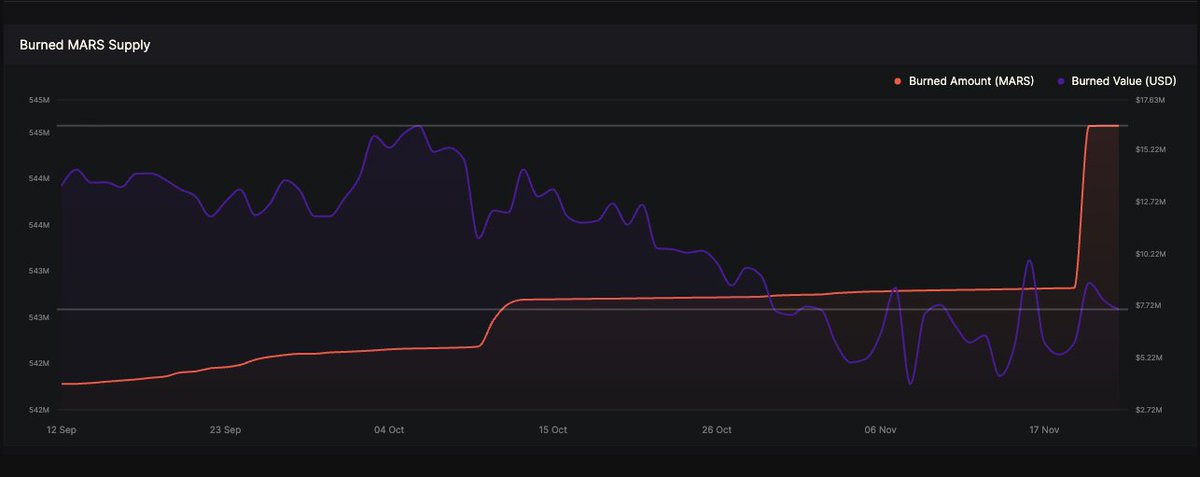
Task: Click the 23 Sep x-axis date label
Action: (226, 430)
